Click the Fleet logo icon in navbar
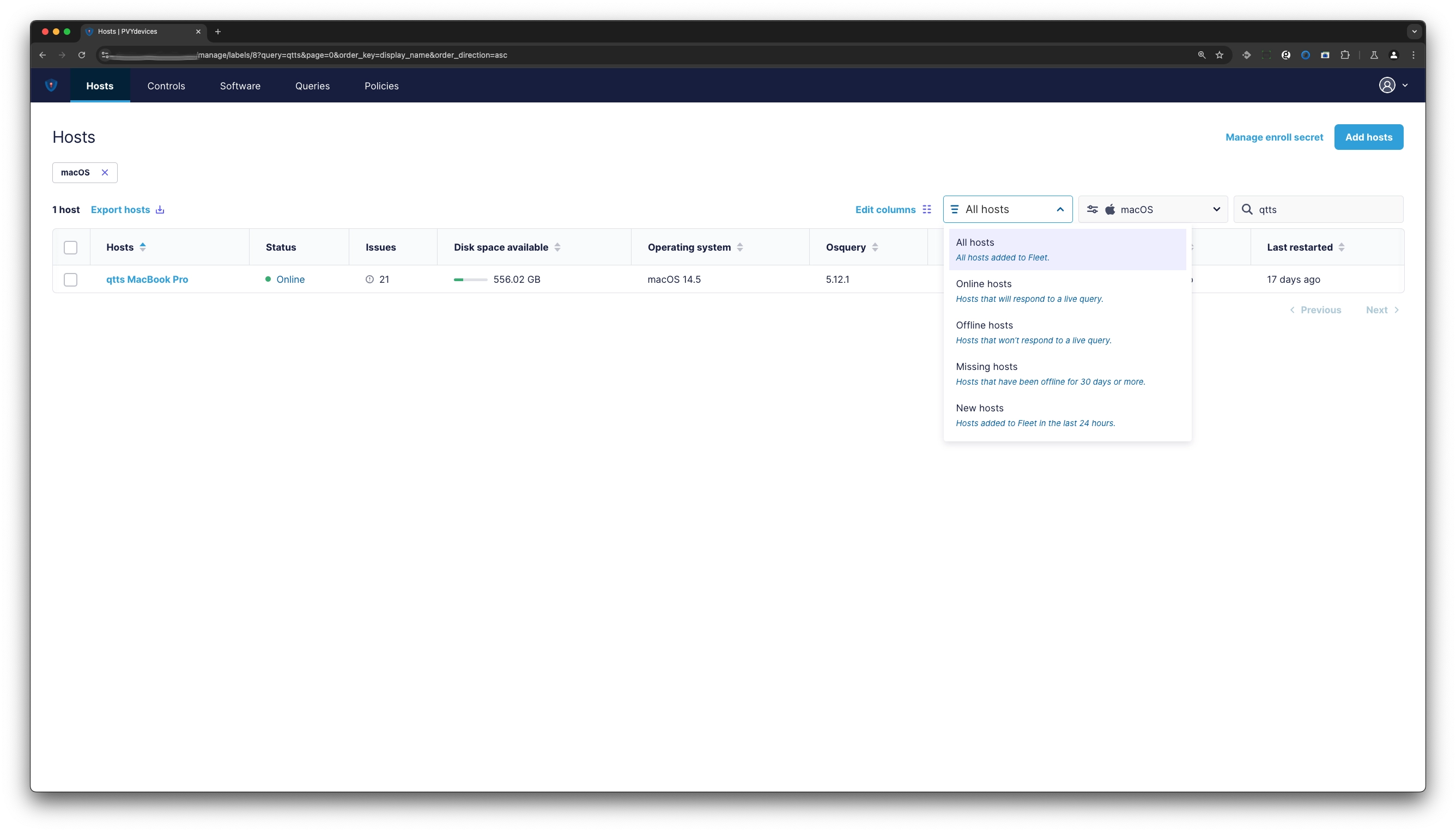The image size is (1456, 832). point(51,85)
